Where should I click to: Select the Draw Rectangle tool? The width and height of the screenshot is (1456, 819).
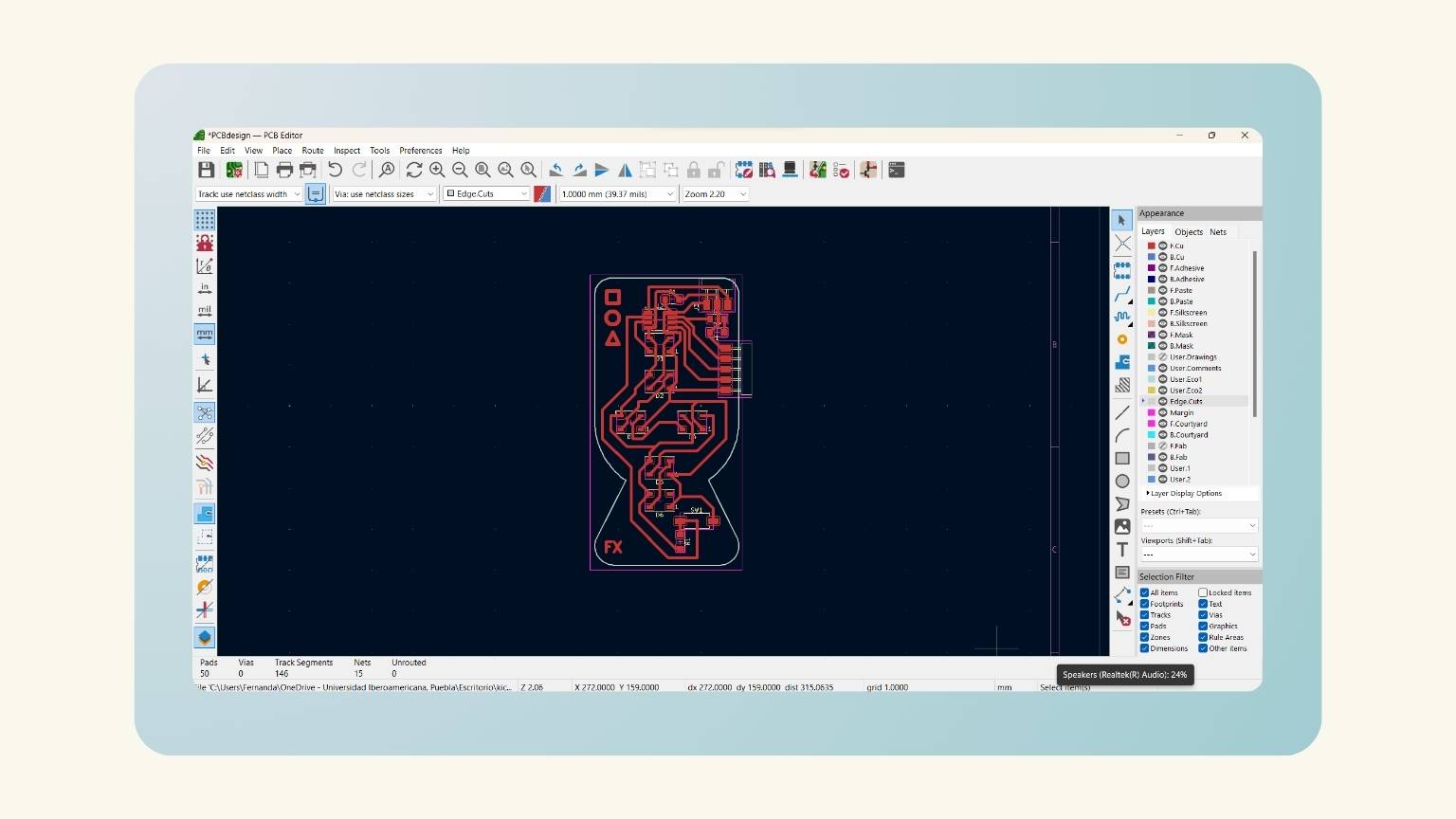(1122, 458)
